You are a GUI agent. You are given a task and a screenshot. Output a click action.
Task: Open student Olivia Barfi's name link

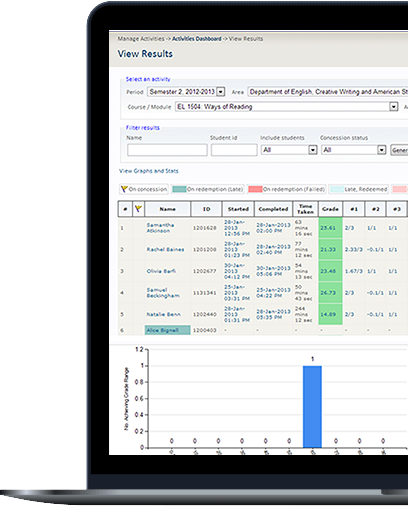pyautogui.click(x=161, y=271)
